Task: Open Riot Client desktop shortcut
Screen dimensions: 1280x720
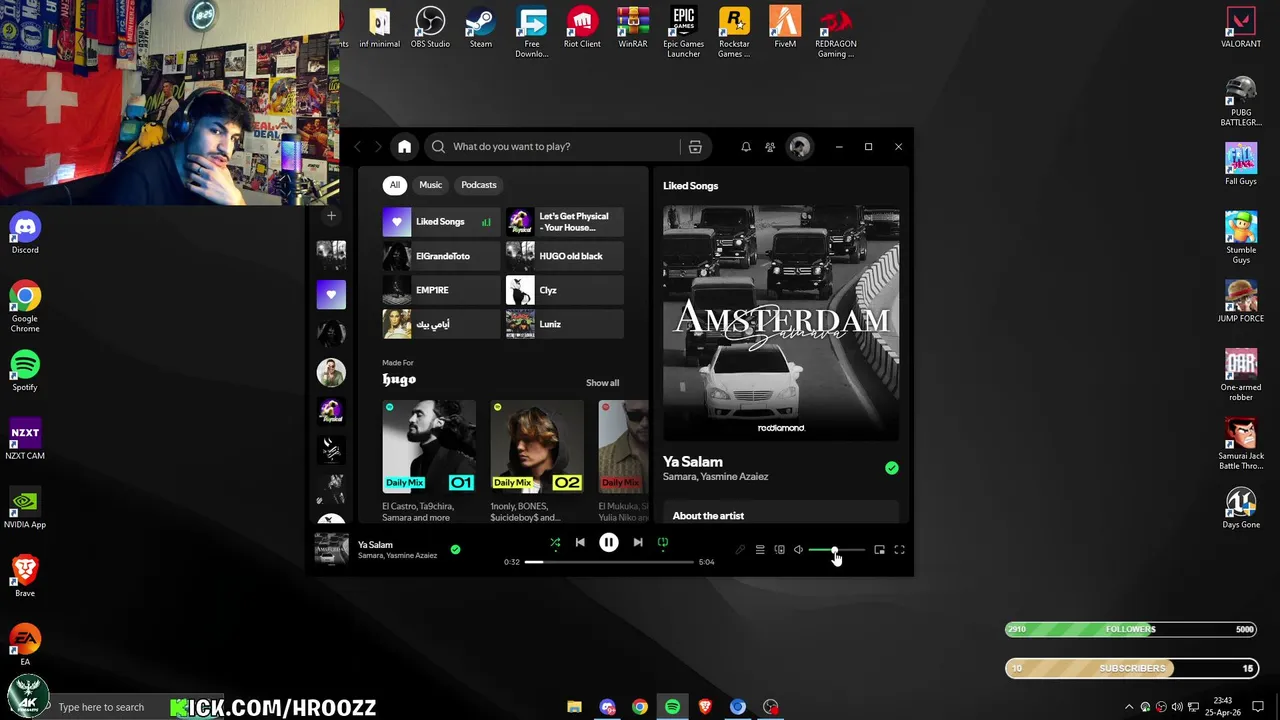Action: 582,28
